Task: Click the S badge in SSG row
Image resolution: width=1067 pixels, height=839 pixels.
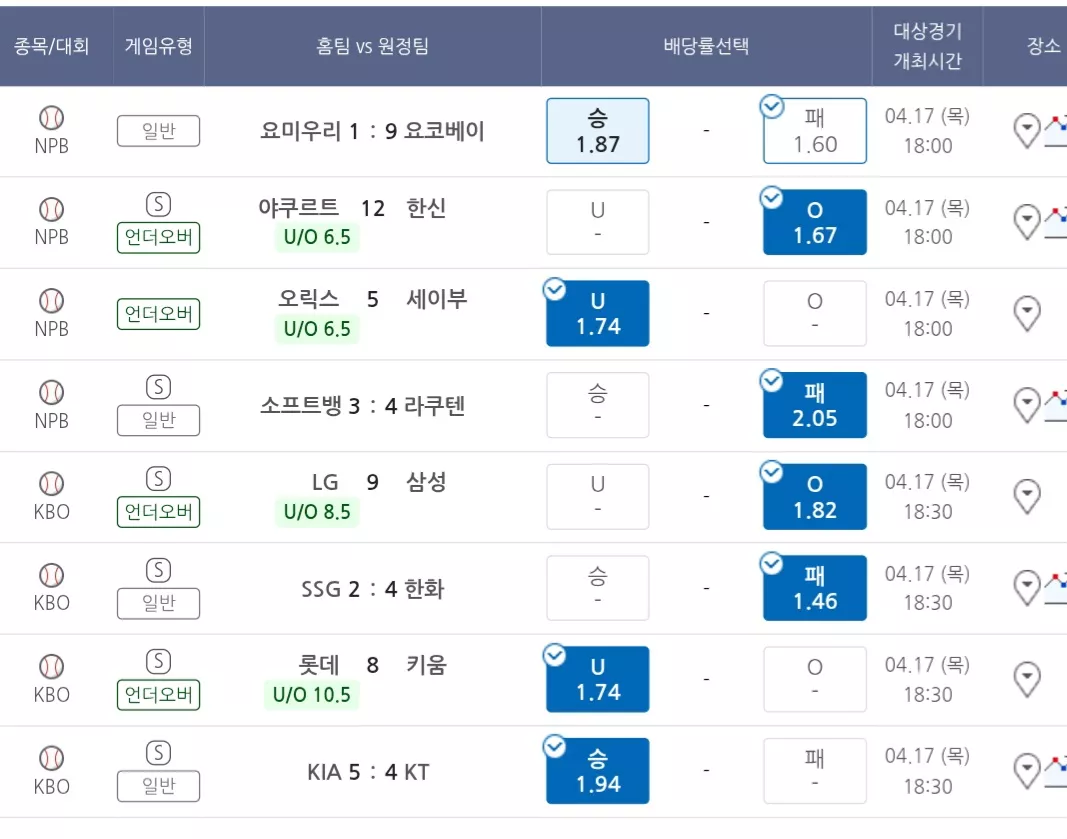Action: click(x=159, y=570)
